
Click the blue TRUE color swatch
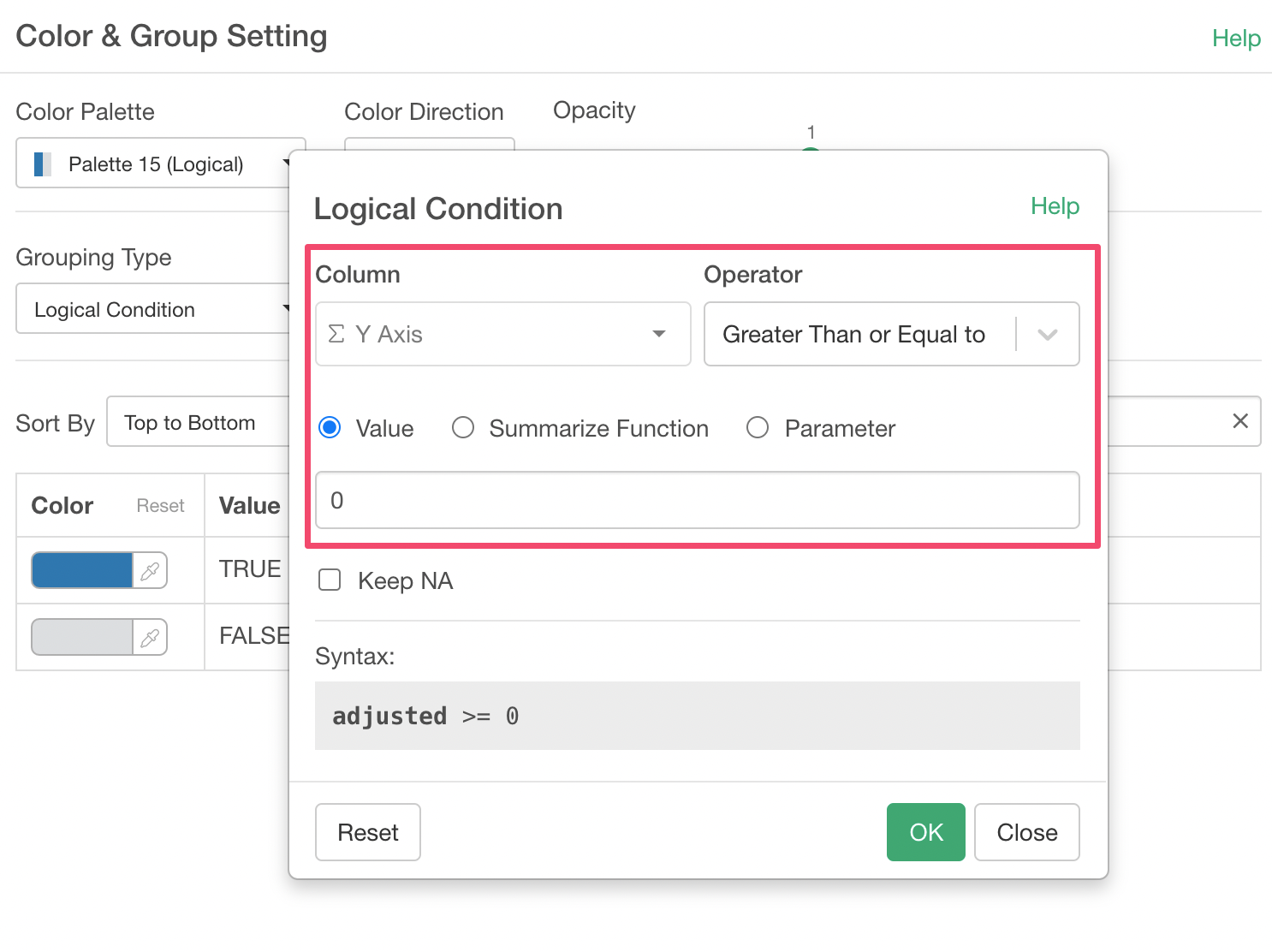tap(82, 571)
